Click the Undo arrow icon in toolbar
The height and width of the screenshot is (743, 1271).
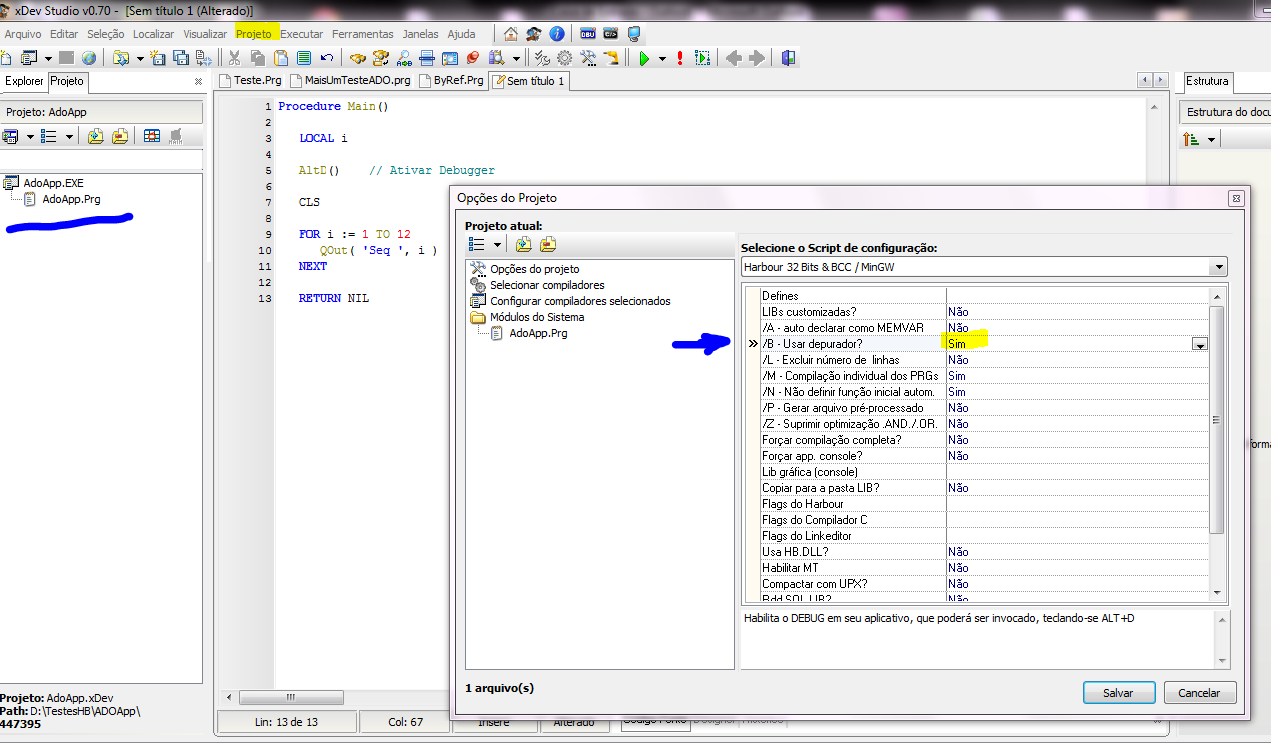tap(326, 58)
